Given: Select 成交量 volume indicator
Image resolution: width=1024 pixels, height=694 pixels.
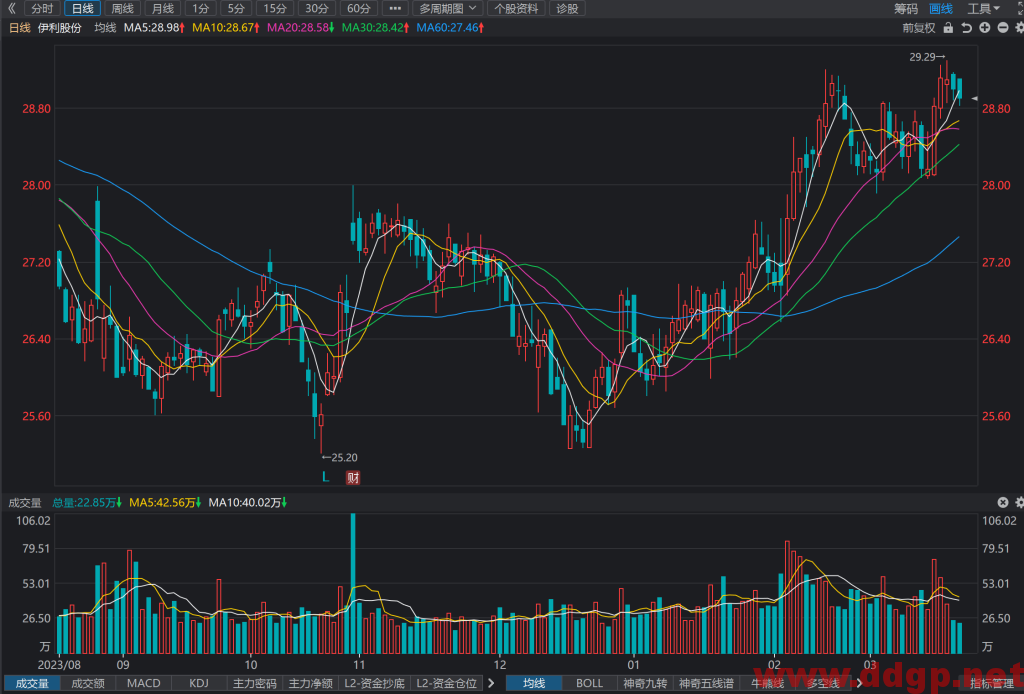Looking at the screenshot, I should tap(32, 683).
